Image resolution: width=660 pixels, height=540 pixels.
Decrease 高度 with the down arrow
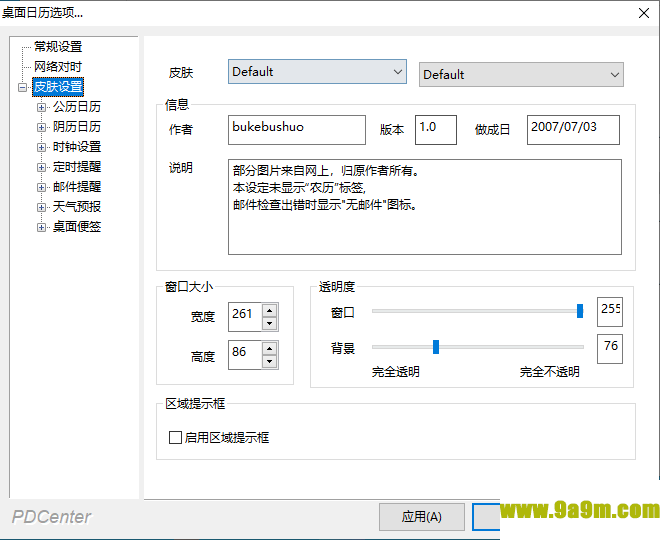click(269, 361)
